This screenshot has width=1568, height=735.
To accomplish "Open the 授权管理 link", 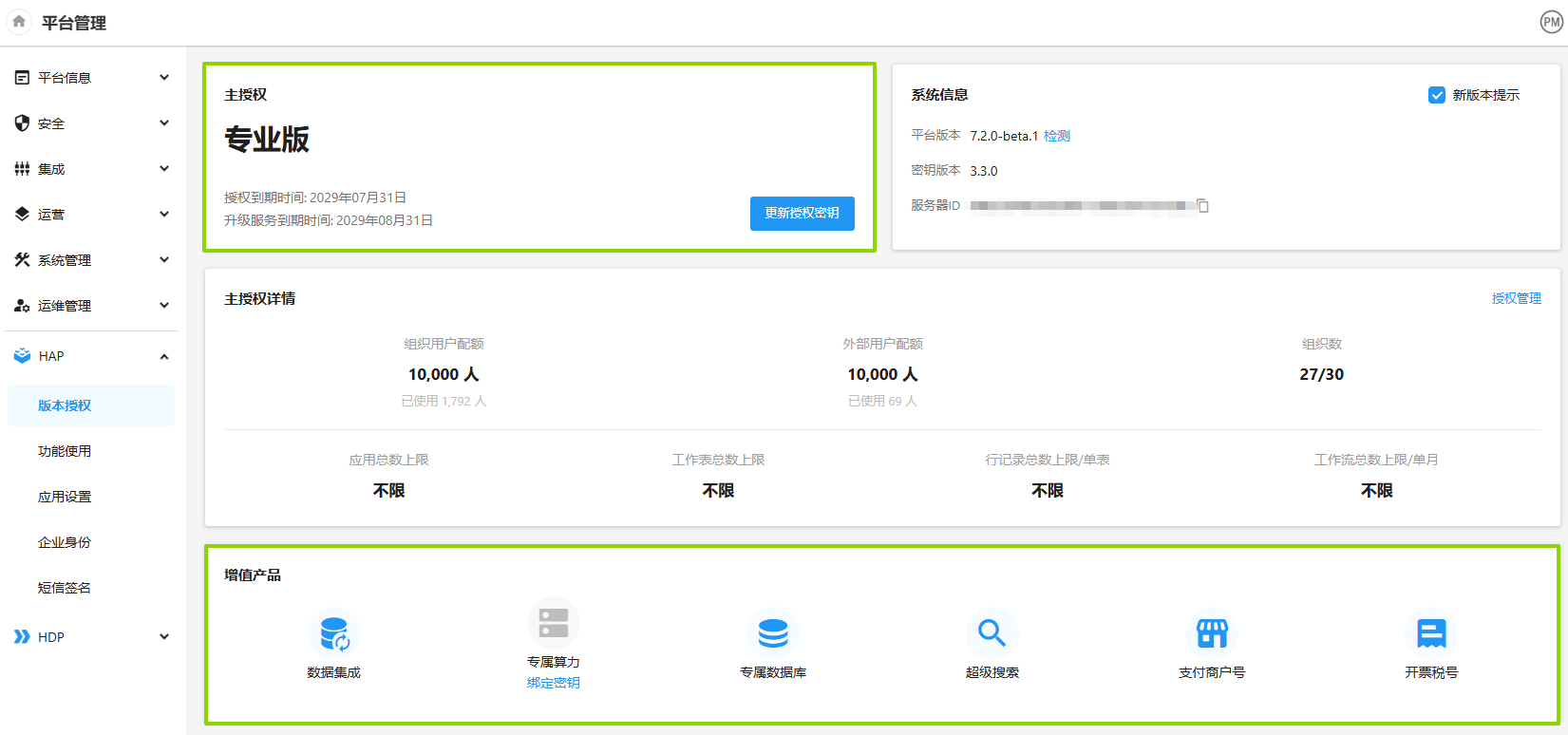I will pos(1516,298).
